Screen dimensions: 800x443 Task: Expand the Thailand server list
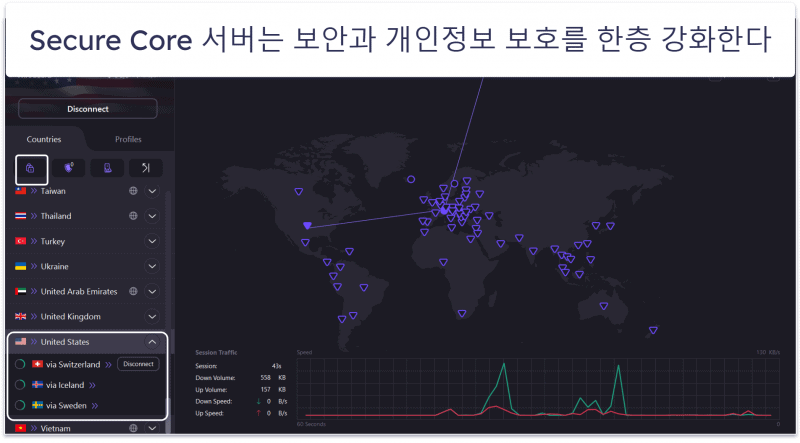click(152, 216)
